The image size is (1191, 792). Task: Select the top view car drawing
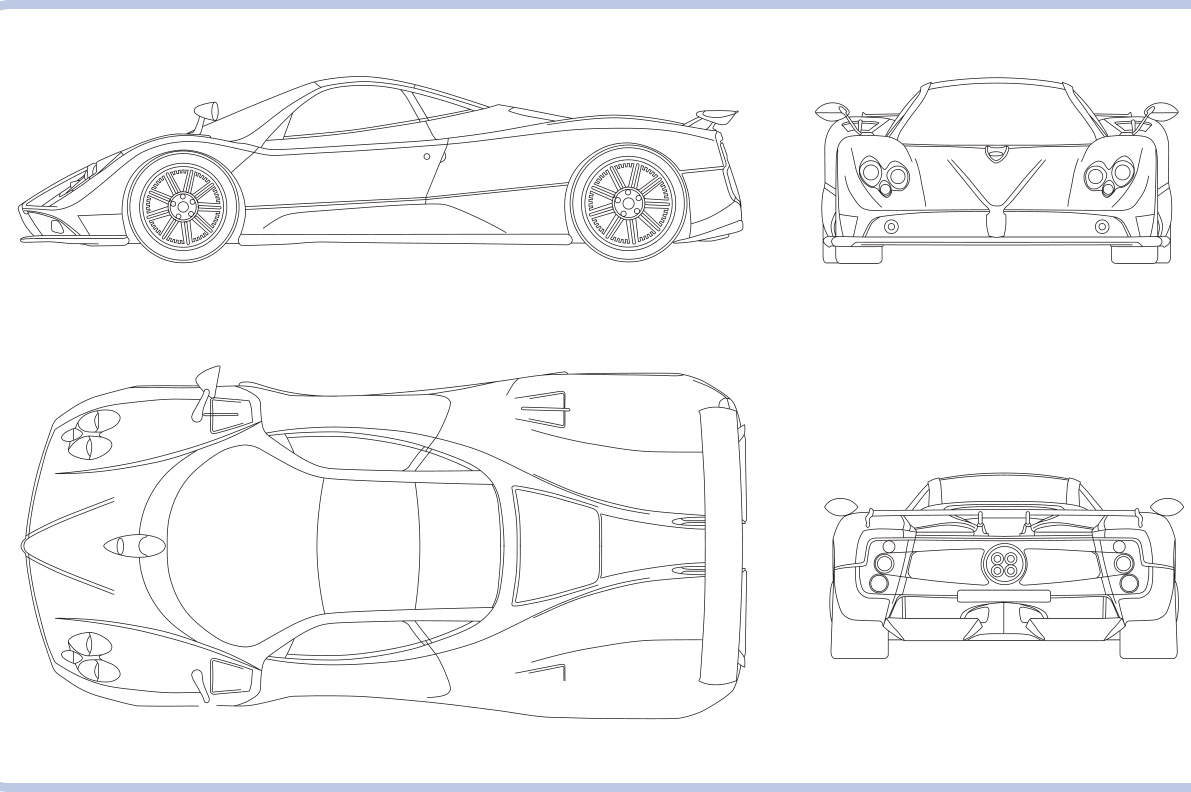tap(384, 542)
